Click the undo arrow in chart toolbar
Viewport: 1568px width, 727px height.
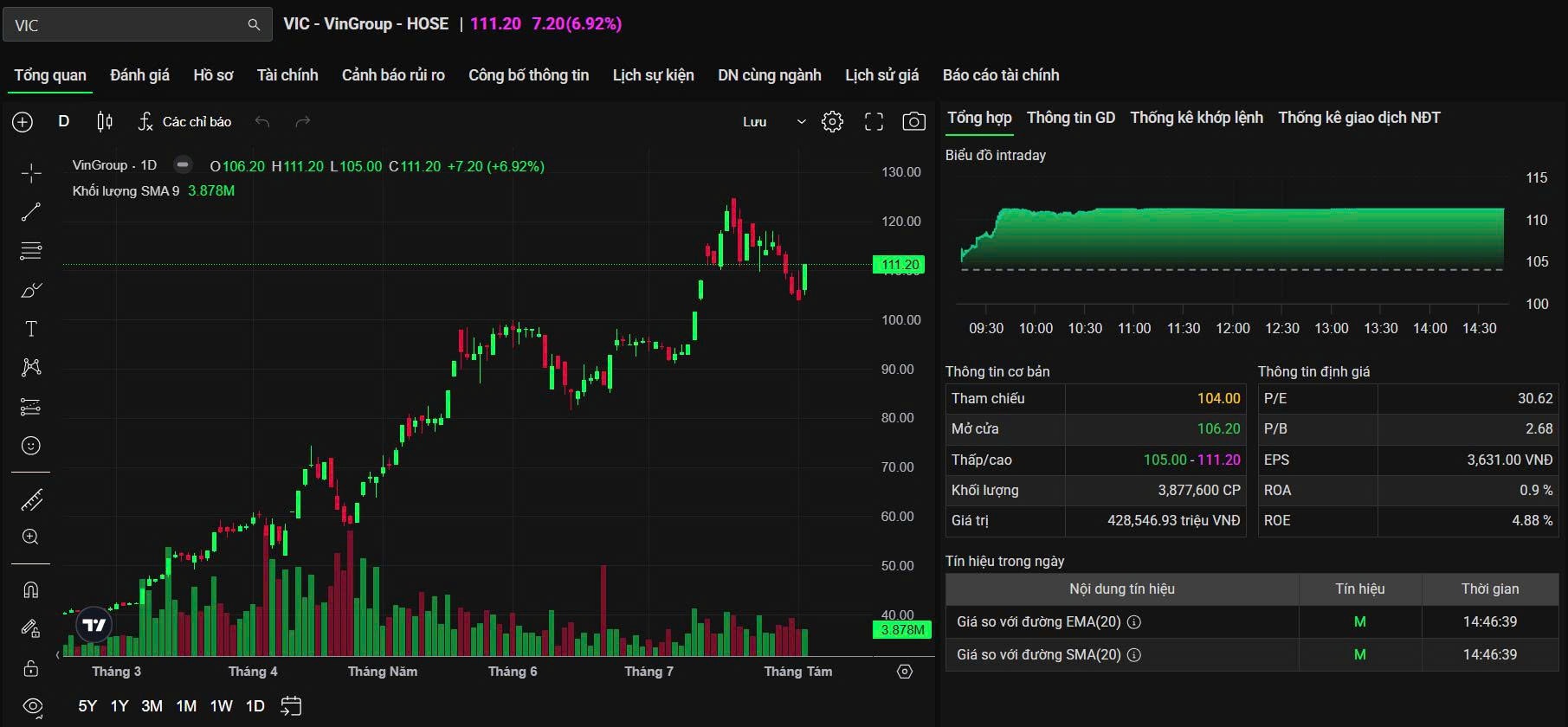tap(262, 122)
